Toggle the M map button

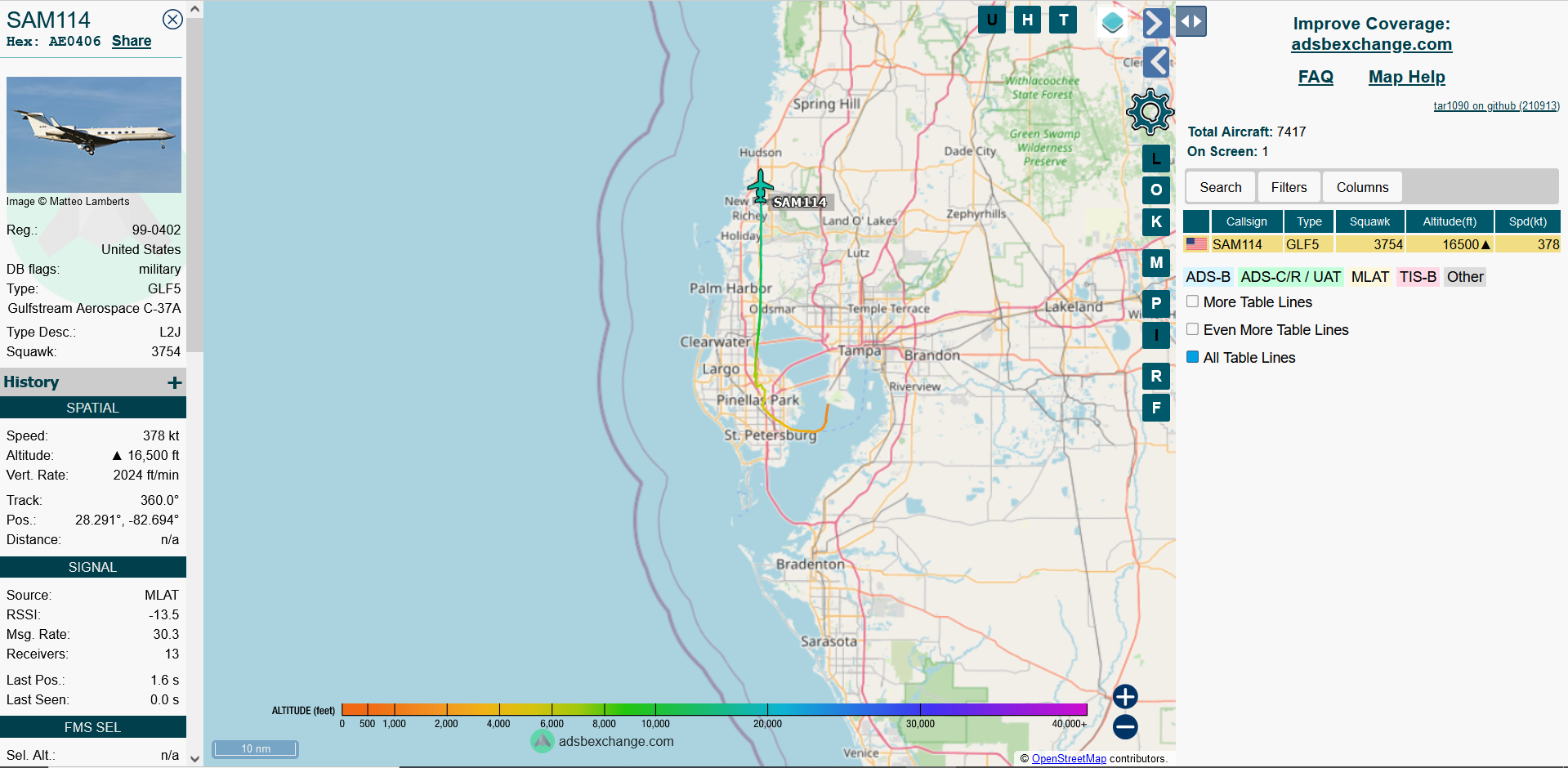1156,263
